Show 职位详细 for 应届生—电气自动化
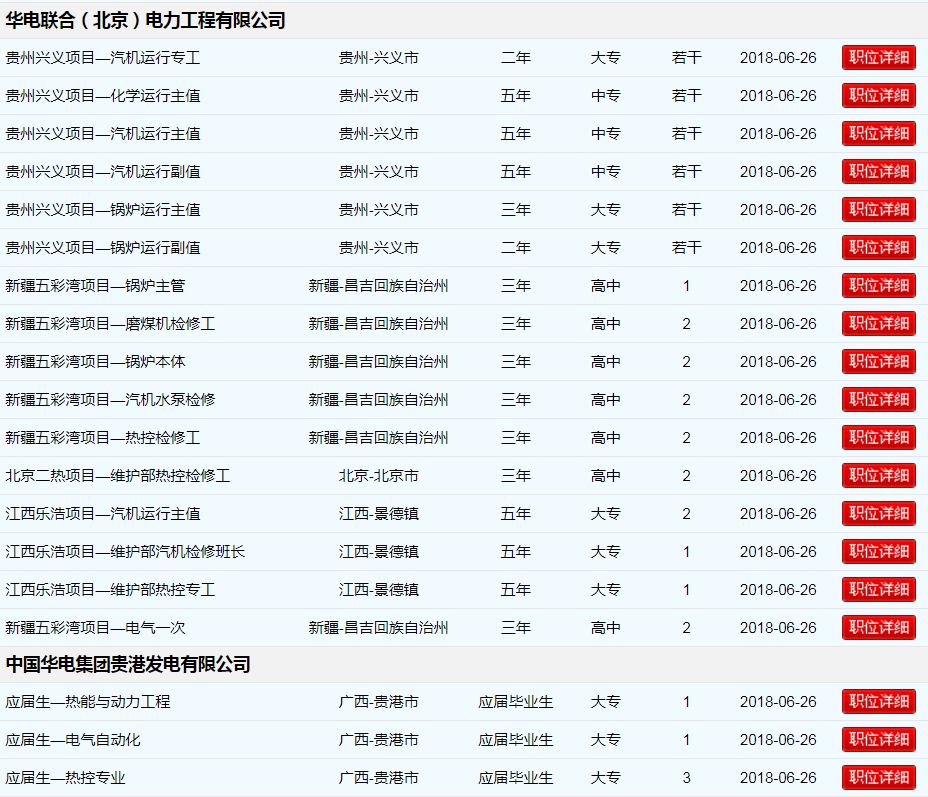 coord(879,739)
